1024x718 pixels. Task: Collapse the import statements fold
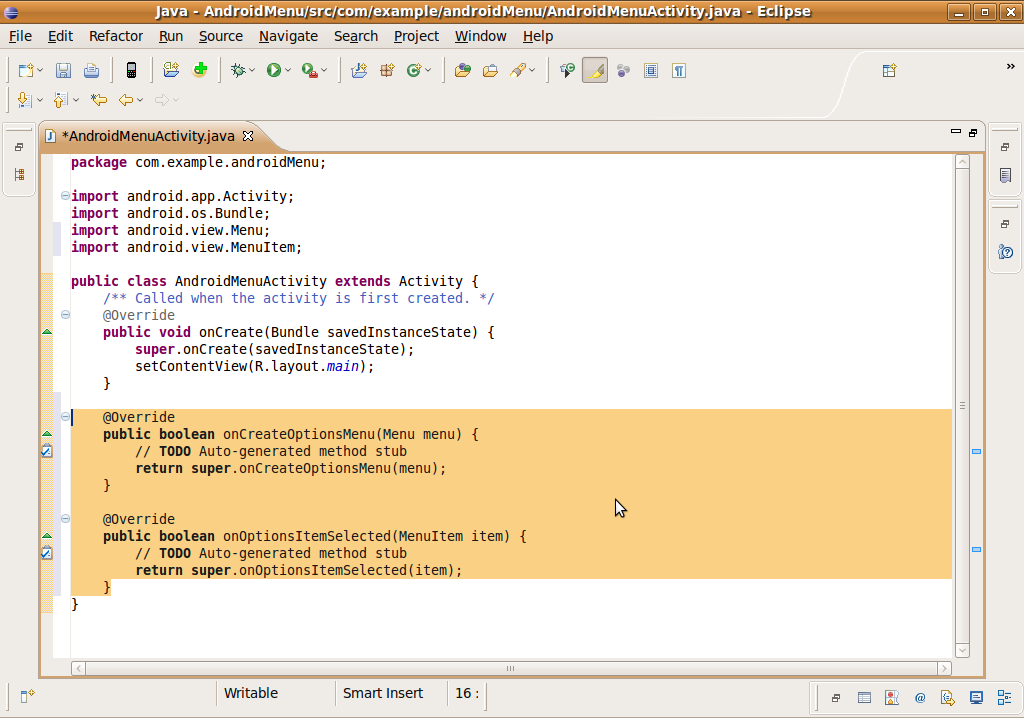65,195
